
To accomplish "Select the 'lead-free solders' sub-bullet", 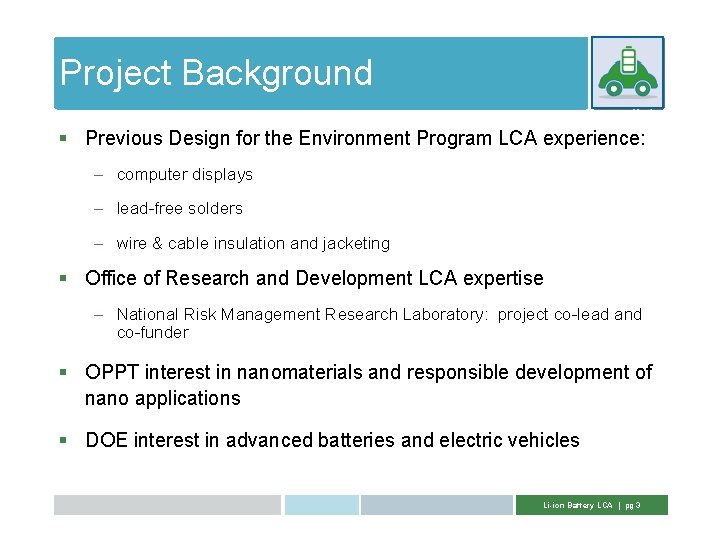I will click(x=180, y=208).
